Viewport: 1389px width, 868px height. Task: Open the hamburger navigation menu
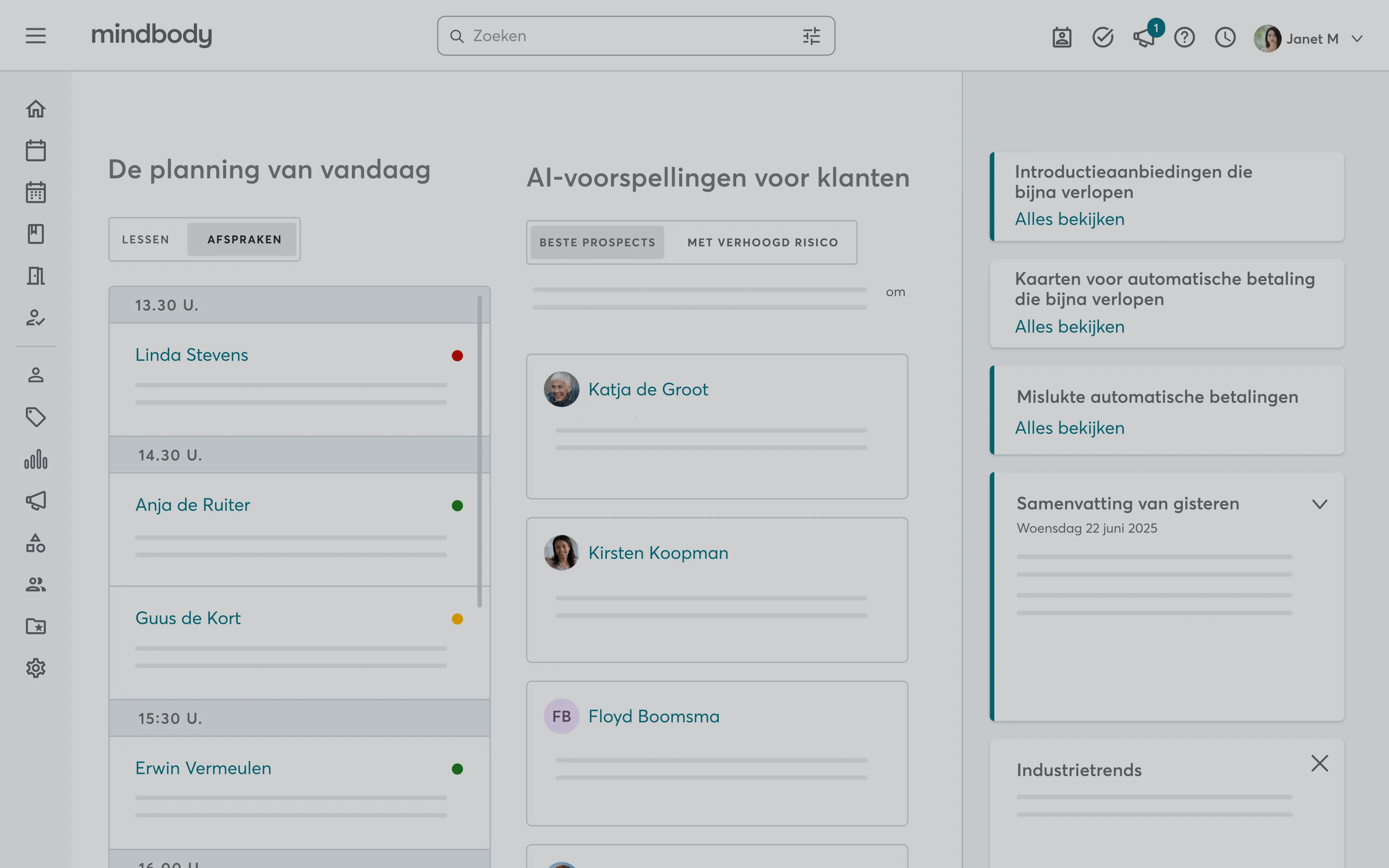(x=35, y=35)
